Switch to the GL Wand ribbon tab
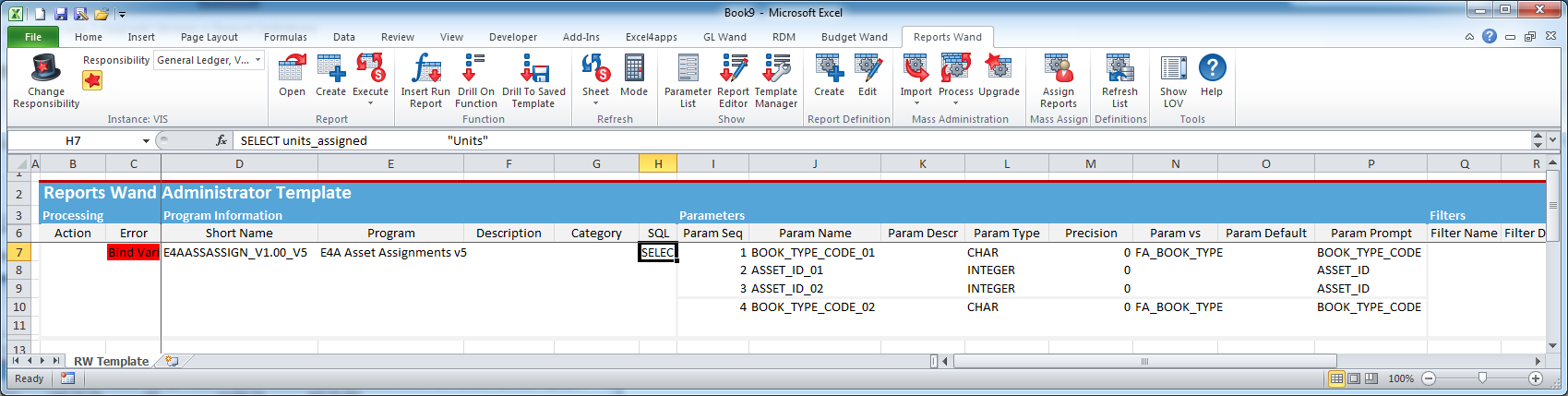Screen dimensions: 1568x396 point(724,37)
